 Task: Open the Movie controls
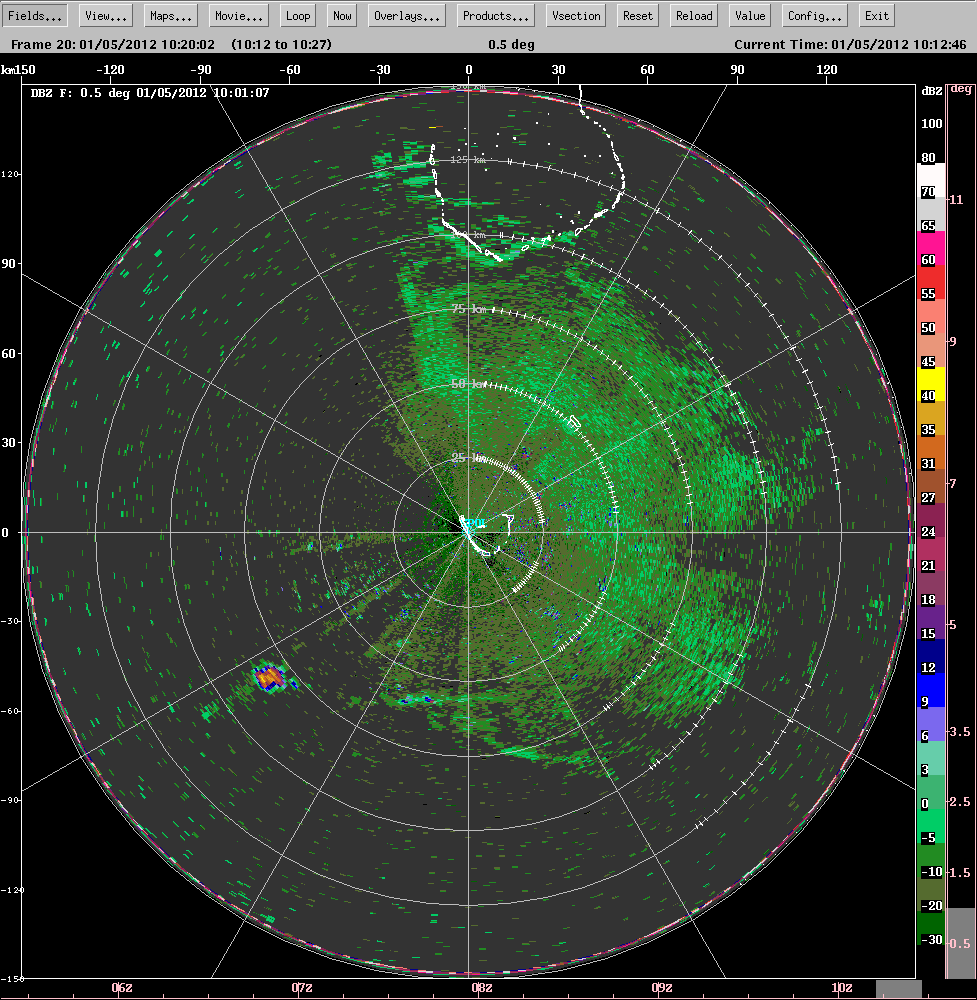click(x=238, y=15)
